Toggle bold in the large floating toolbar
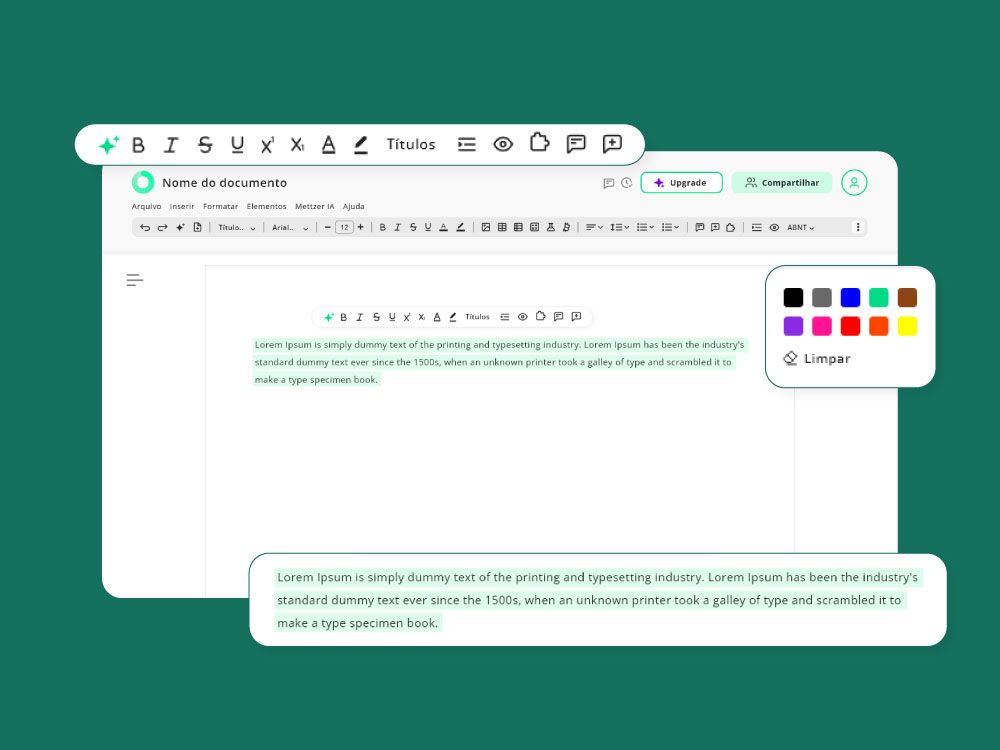The height and width of the screenshot is (750, 1000). tap(139, 145)
